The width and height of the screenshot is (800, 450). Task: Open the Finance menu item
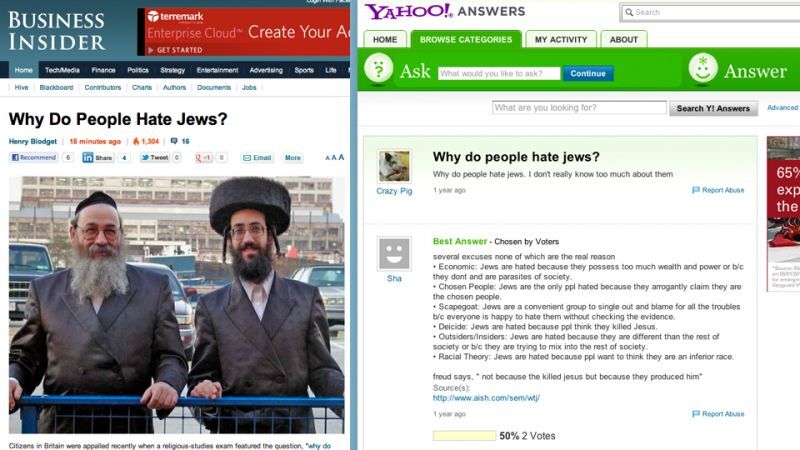[x=104, y=70]
